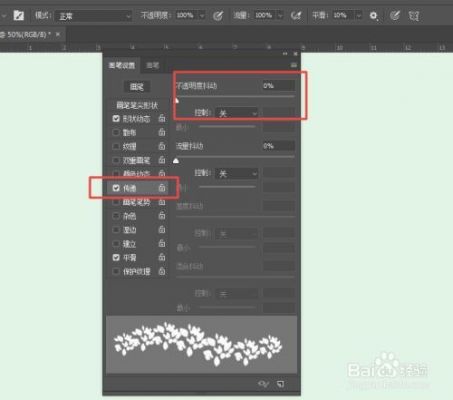Viewport: 453px width, 400px height.
Task: Lock the 湿边 settings
Action: [162, 229]
